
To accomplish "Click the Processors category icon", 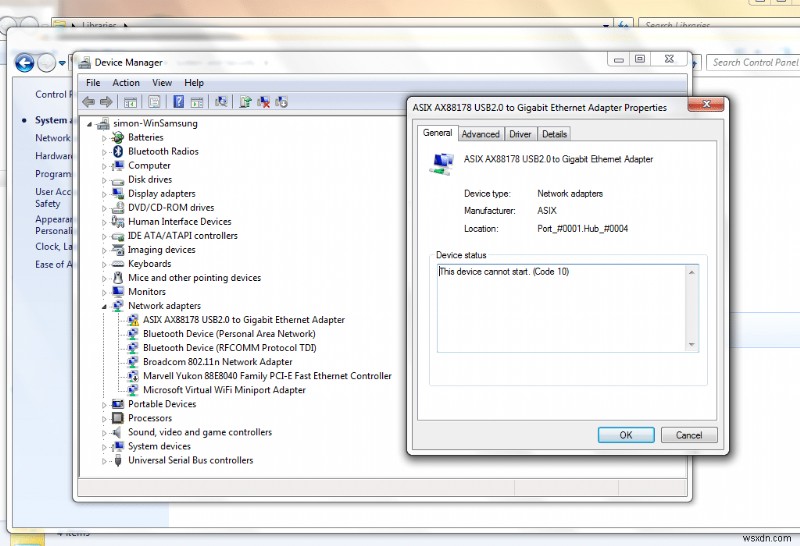I will click(118, 418).
